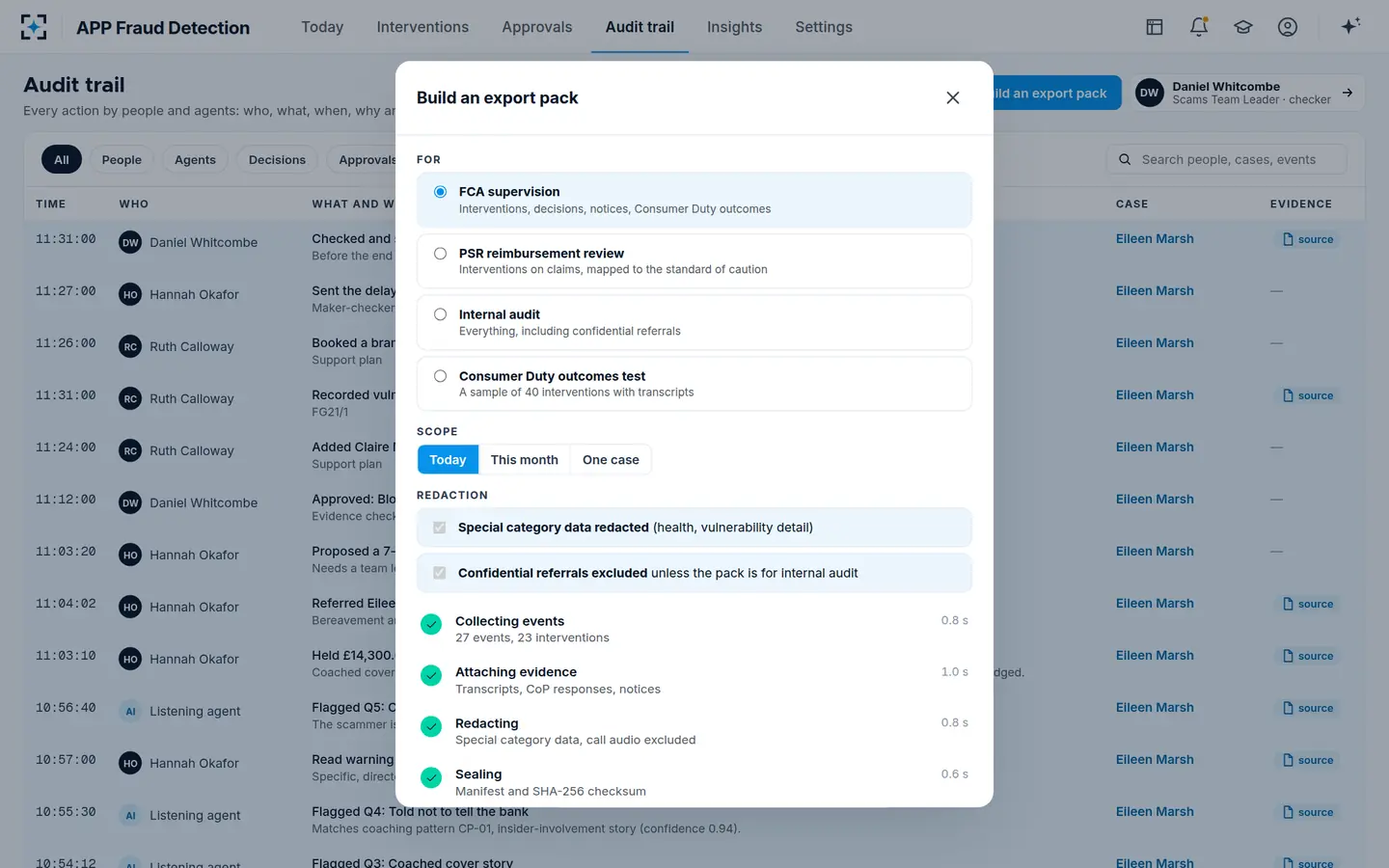Open the AI sparkle assistant icon
The image size is (1389, 868).
click(x=1350, y=26)
